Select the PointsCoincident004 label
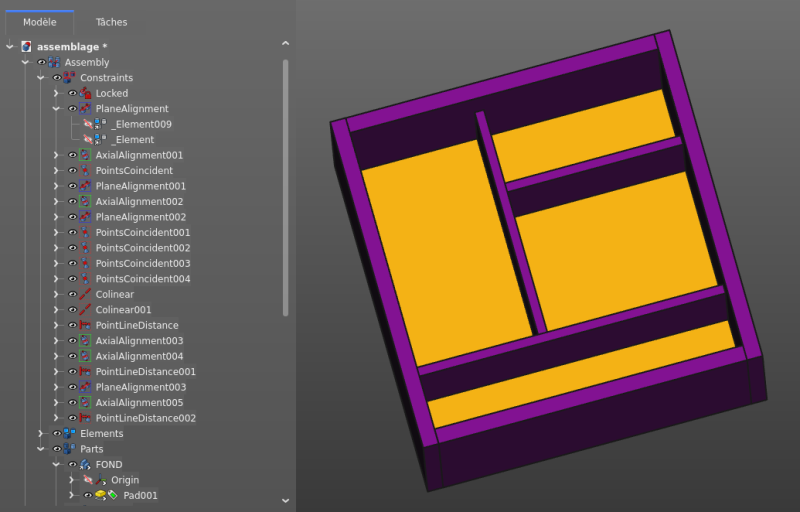Screen dimensions: 800x512 [143, 279]
